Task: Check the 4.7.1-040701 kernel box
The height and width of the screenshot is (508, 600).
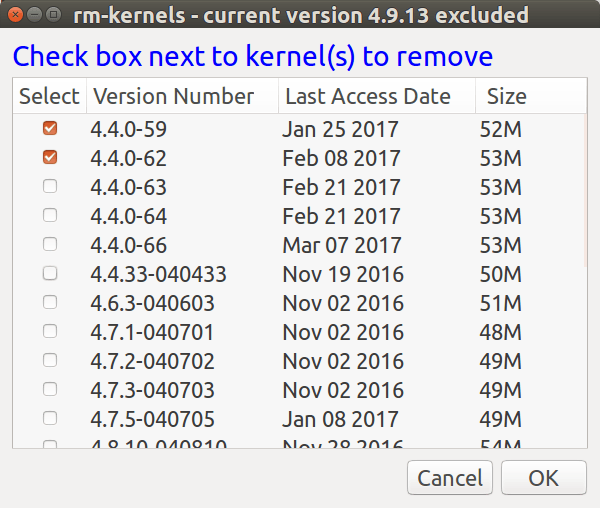Action: 50,332
